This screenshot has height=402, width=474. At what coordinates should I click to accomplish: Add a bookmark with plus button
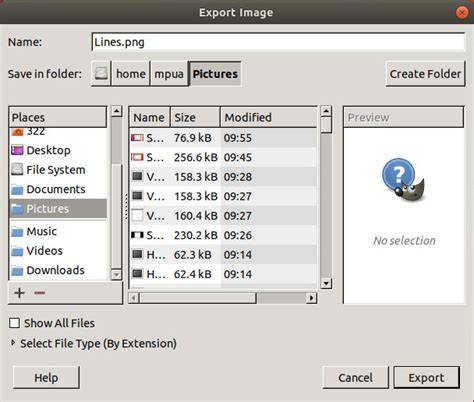pyautogui.click(x=19, y=293)
